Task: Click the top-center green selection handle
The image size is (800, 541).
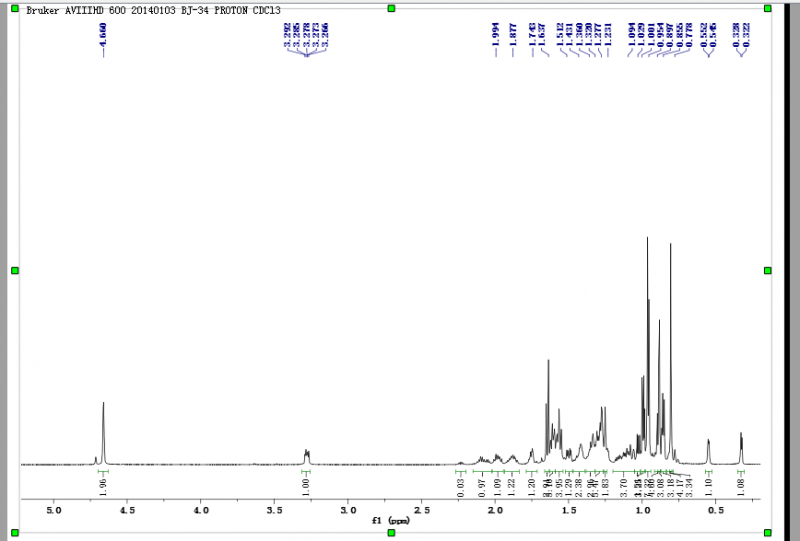Action: pyautogui.click(x=391, y=8)
